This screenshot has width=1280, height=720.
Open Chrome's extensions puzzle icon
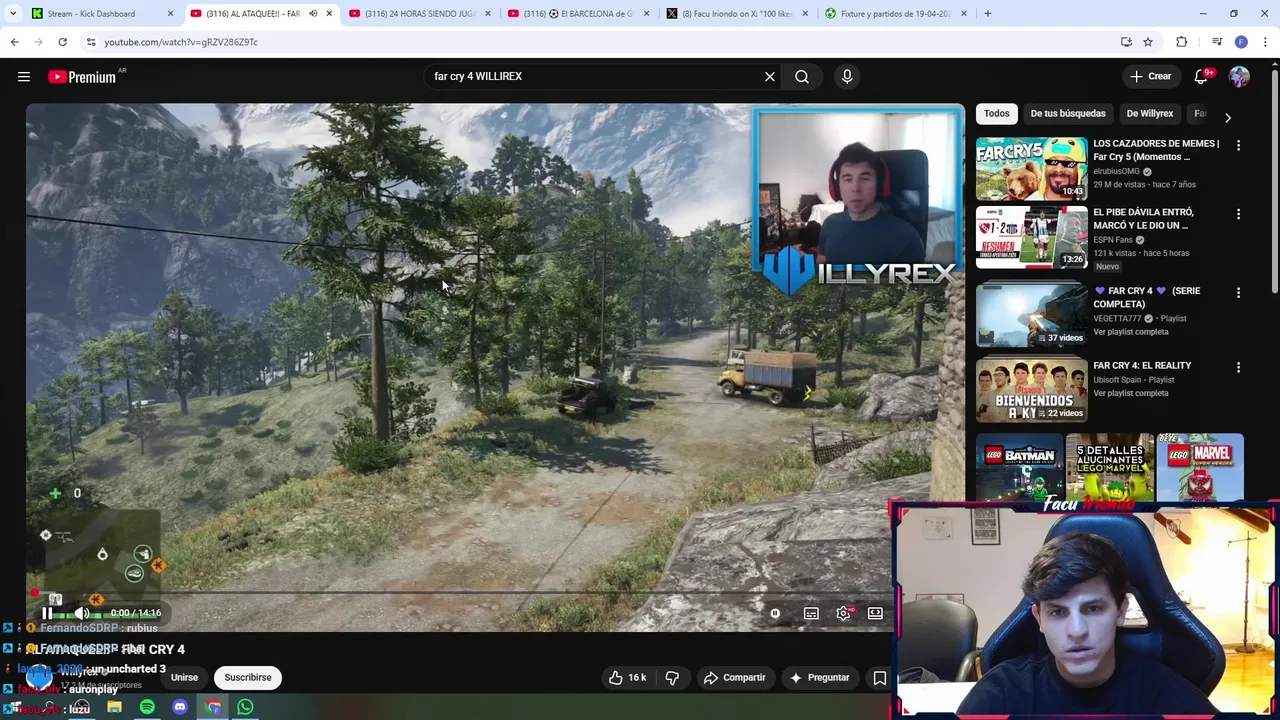[x=1182, y=42]
